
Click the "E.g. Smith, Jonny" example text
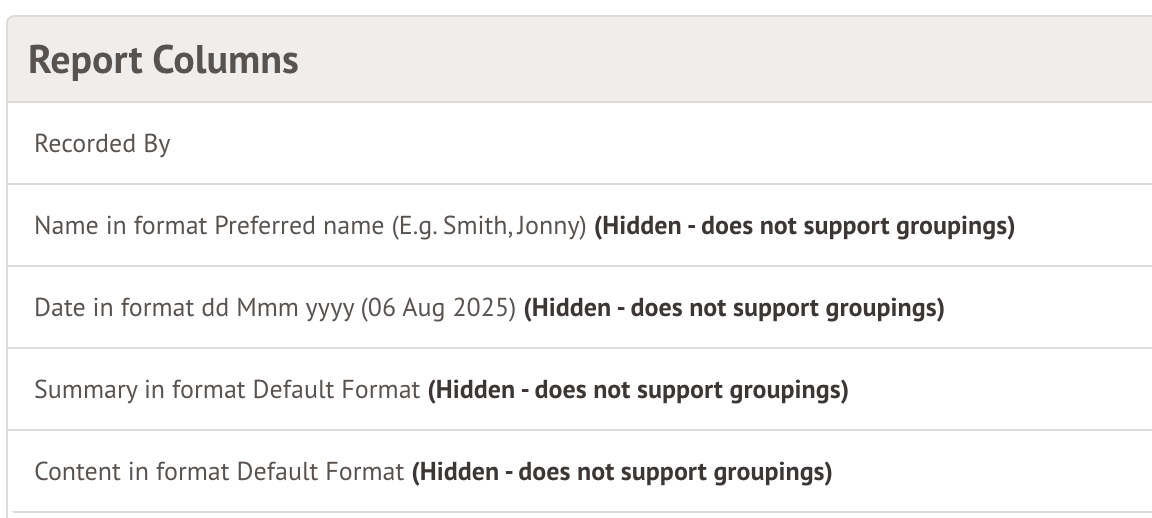point(489,226)
